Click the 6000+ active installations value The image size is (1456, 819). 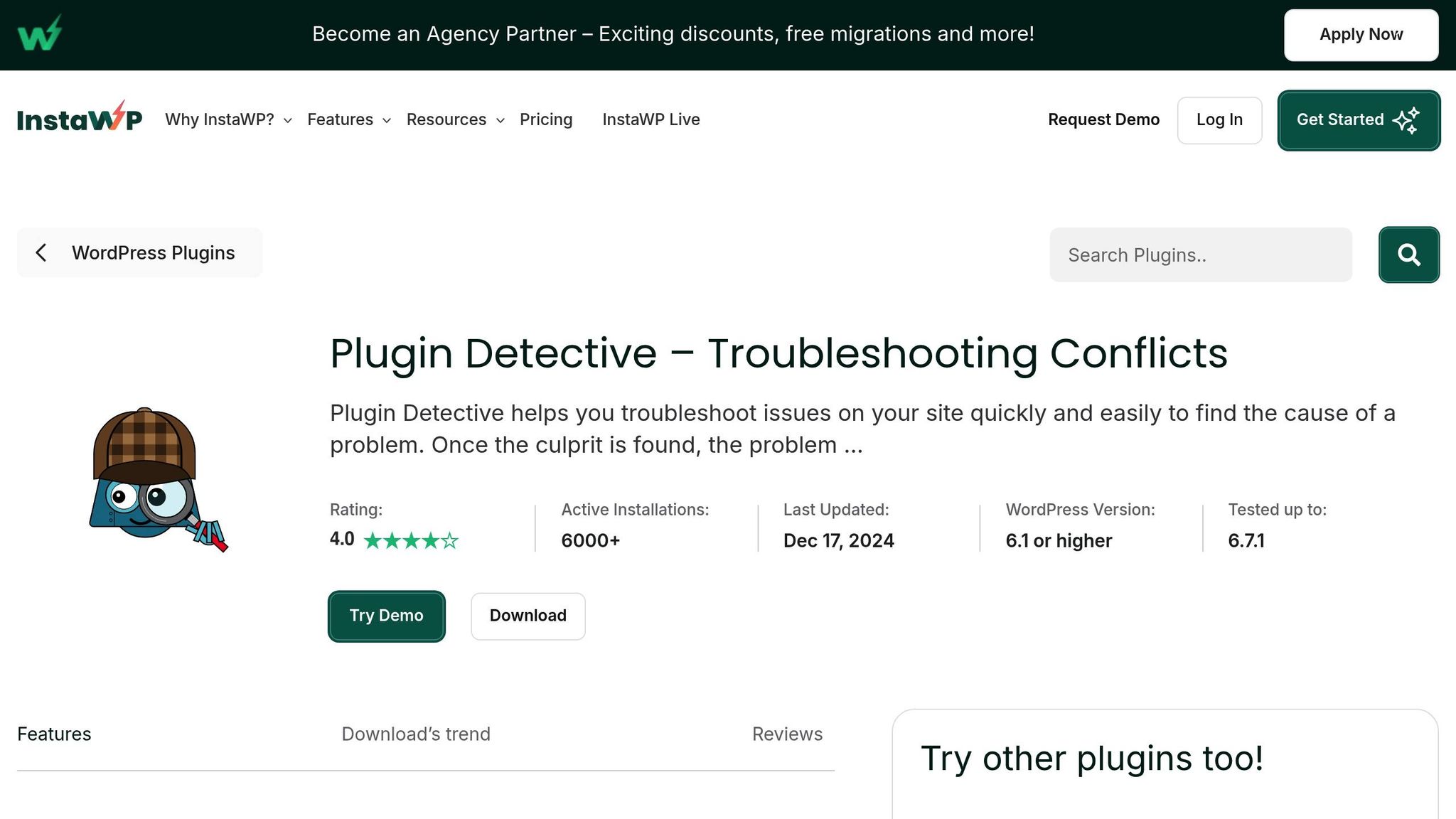pyautogui.click(x=590, y=540)
